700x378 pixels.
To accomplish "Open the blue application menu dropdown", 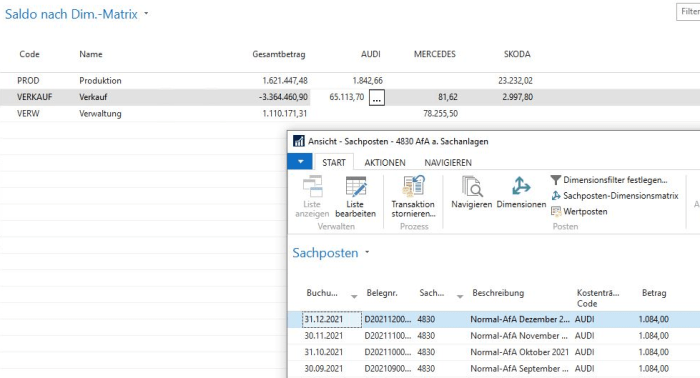I will click(x=300, y=162).
